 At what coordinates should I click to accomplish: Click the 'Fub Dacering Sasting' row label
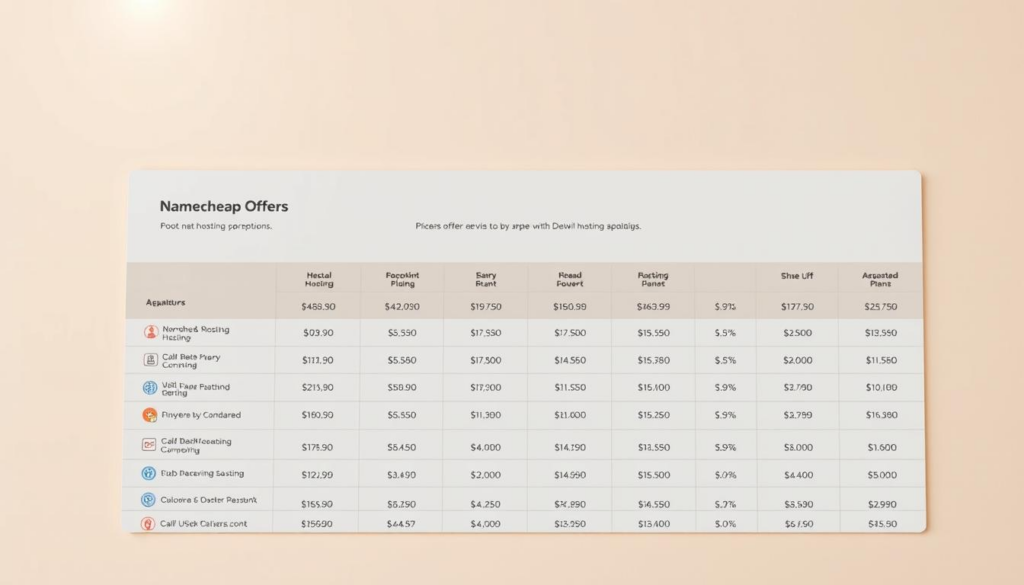(x=202, y=473)
